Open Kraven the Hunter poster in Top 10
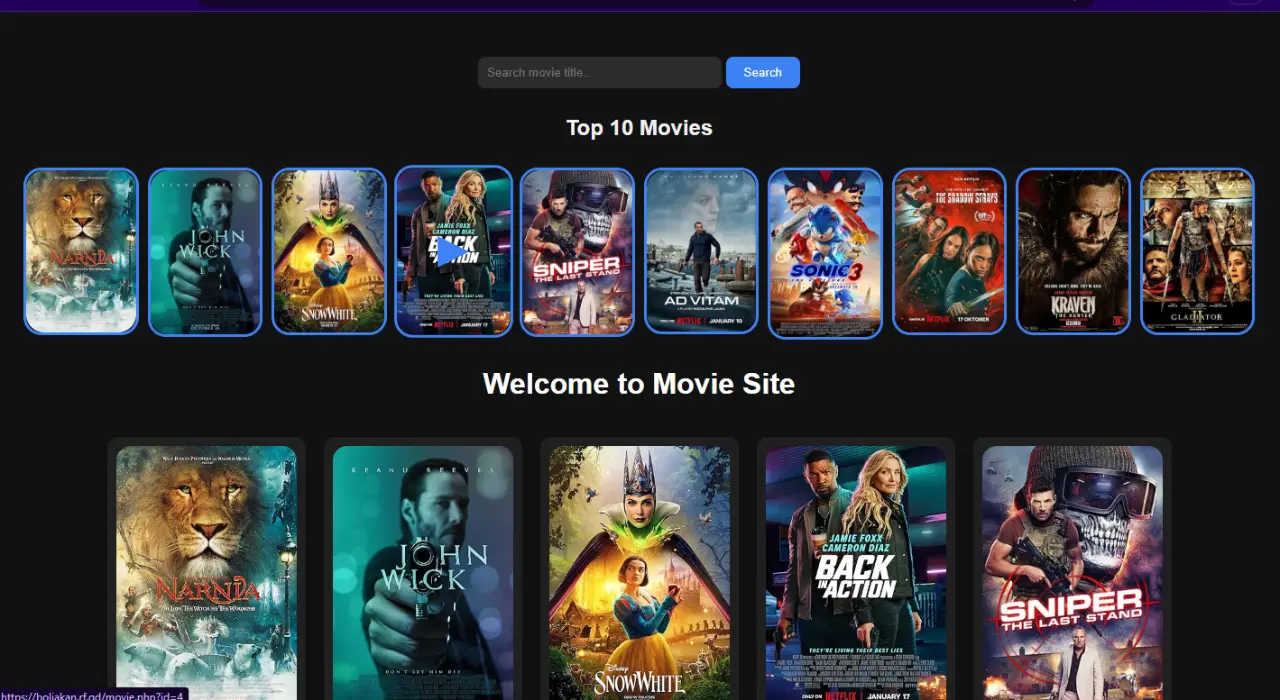The image size is (1280, 700). coord(1073,251)
